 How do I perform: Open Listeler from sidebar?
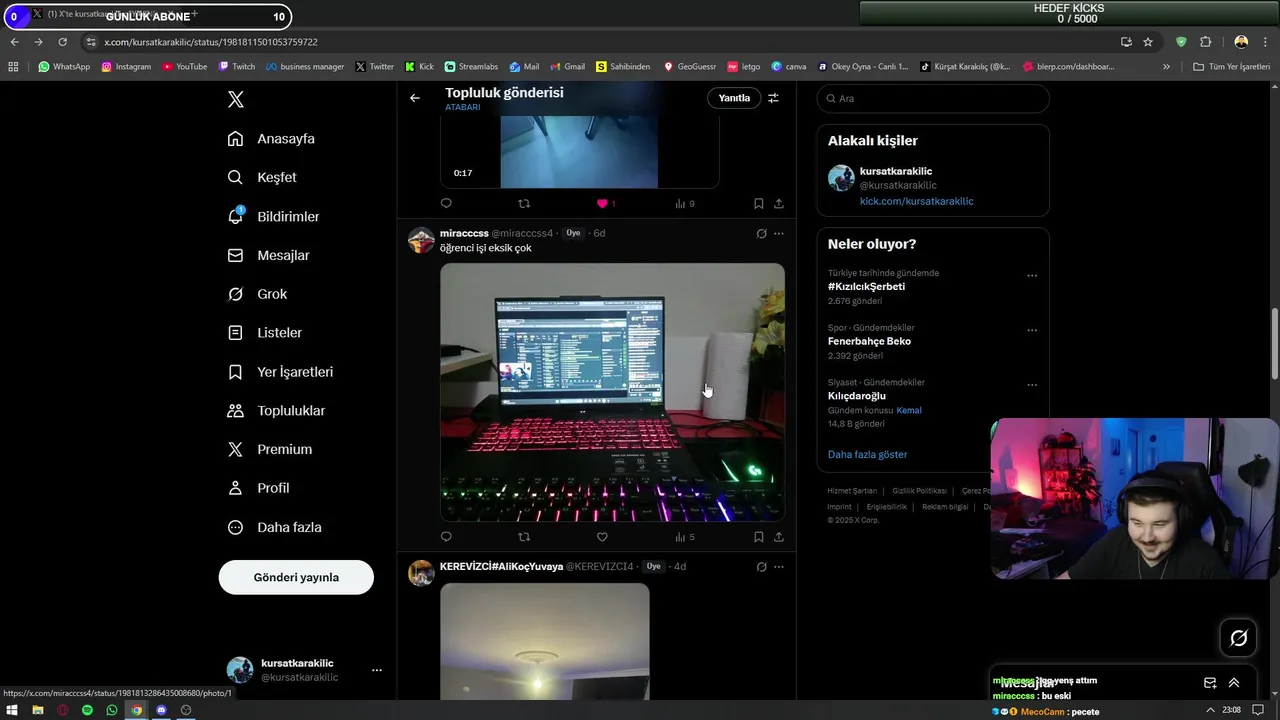264,333
